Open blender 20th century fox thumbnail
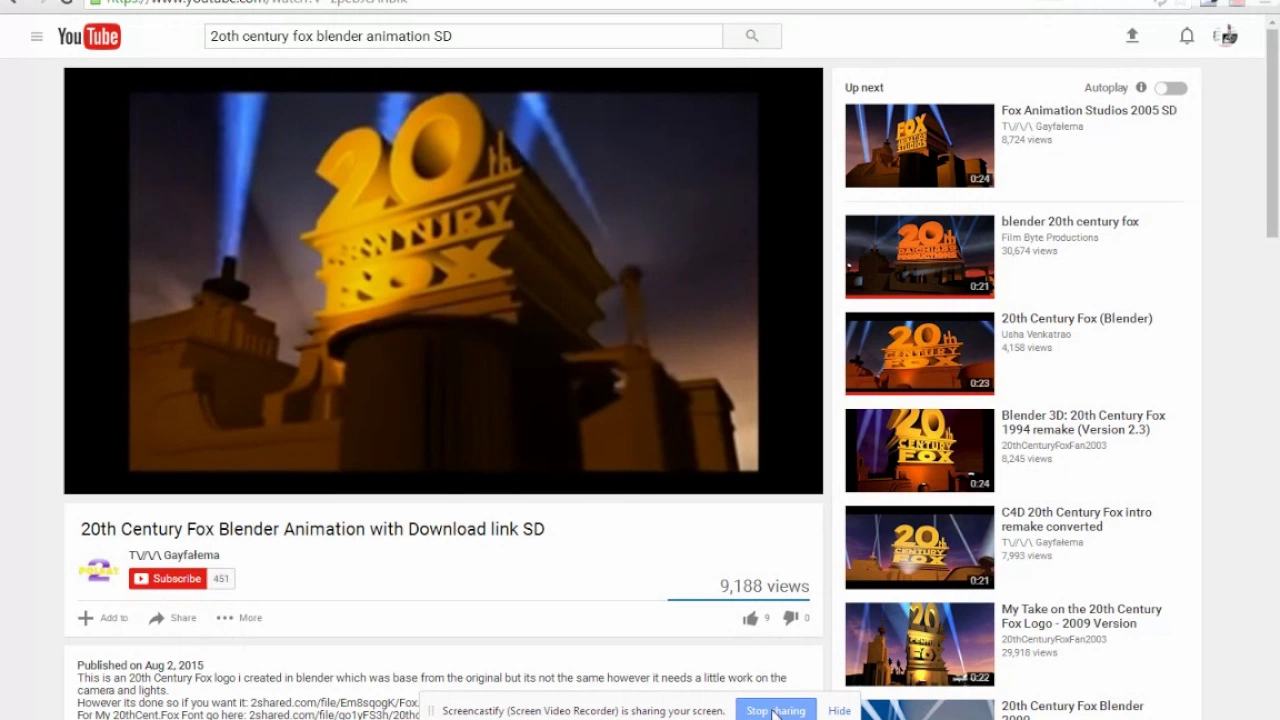Viewport: 1280px width, 720px height. pos(919,256)
